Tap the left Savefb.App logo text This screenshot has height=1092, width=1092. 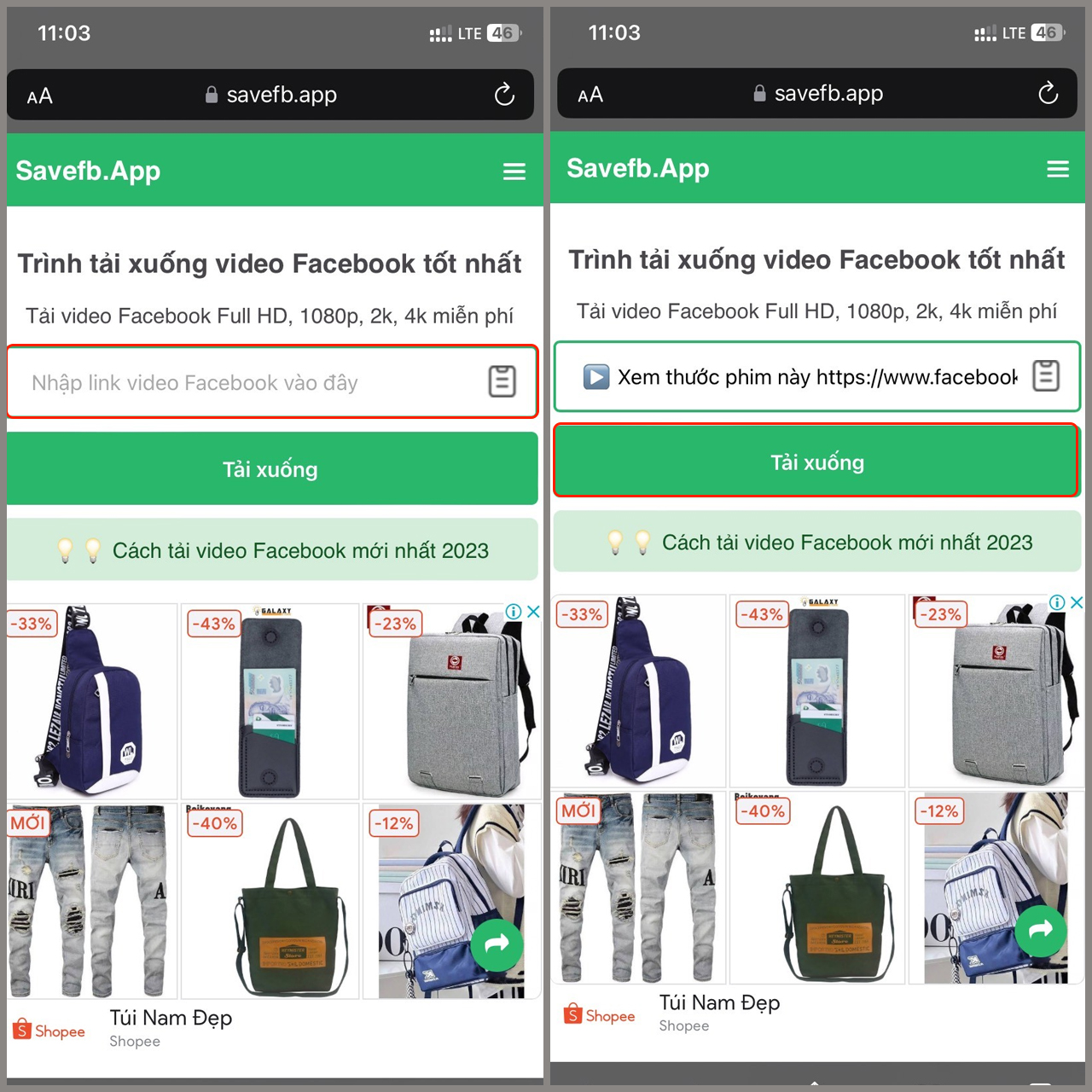88,171
